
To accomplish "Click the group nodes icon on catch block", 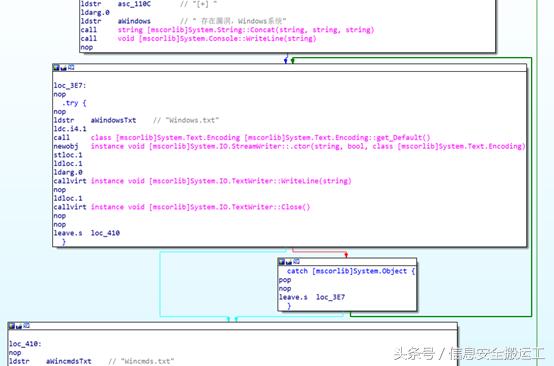I will (296, 261).
